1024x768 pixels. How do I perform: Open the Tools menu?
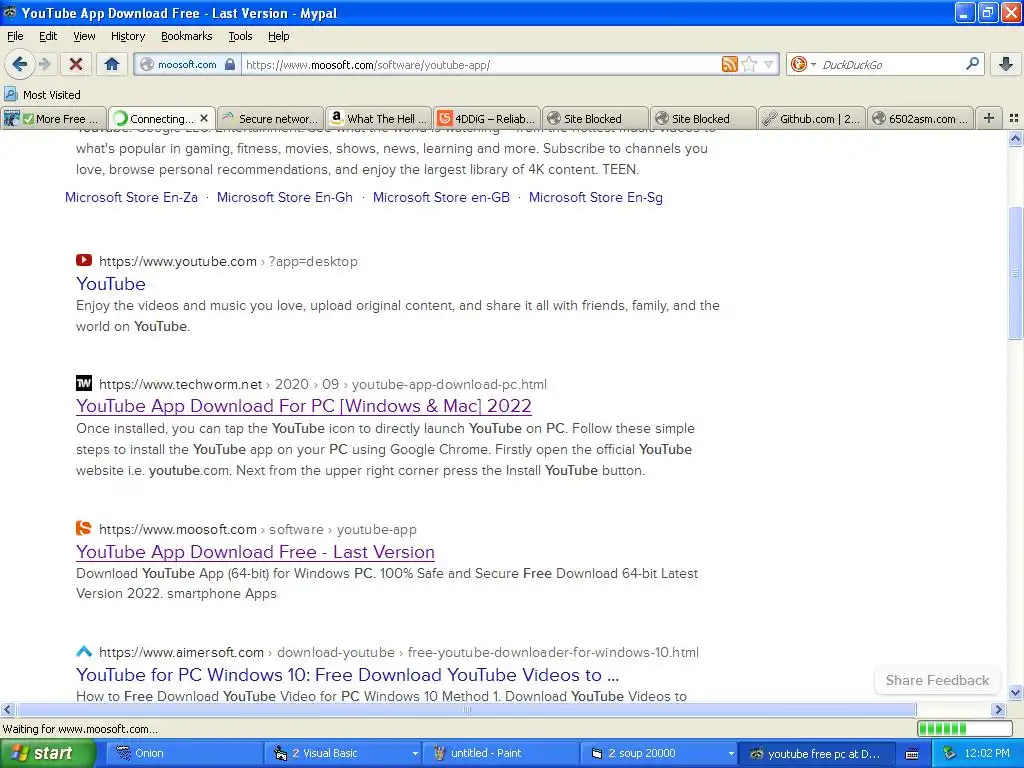coord(240,36)
